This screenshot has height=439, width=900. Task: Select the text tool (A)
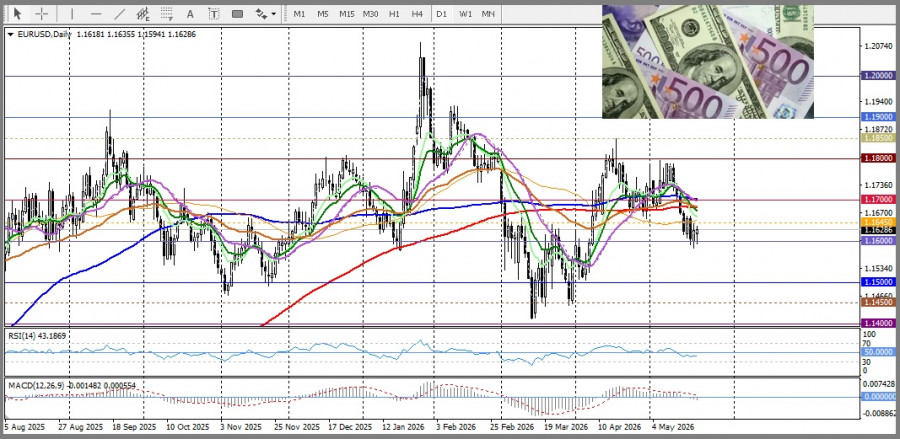190,13
